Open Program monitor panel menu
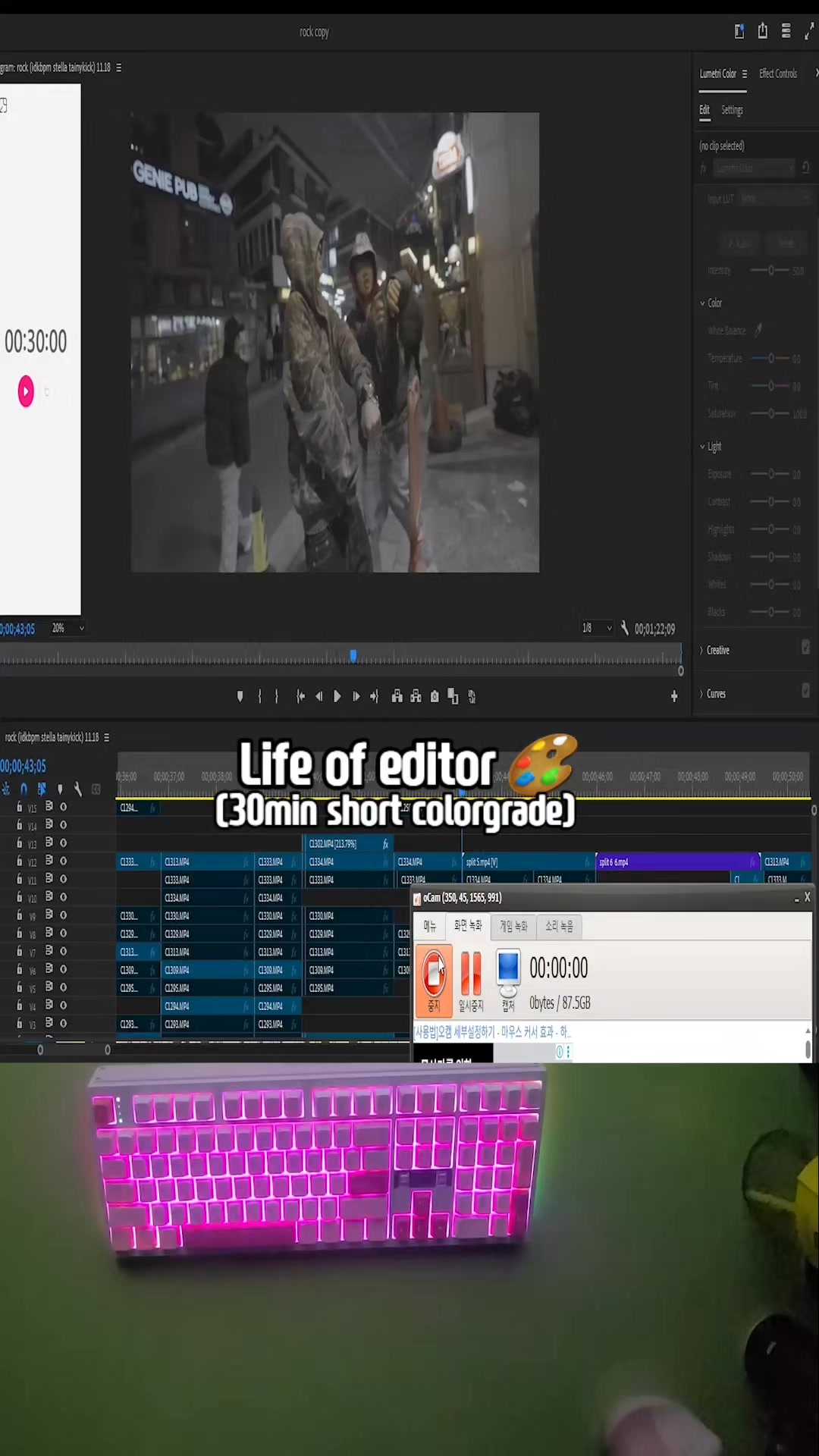Screen dimensions: 819x1456 [118, 67]
